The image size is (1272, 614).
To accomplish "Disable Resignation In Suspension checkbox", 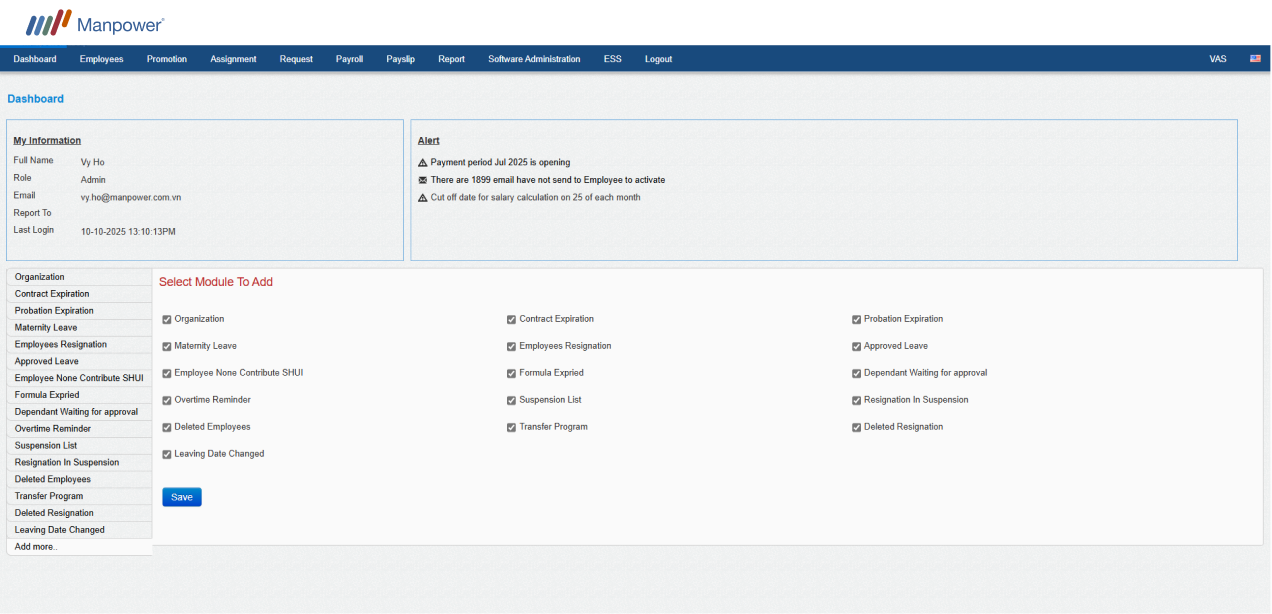I will click(x=857, y=401).
